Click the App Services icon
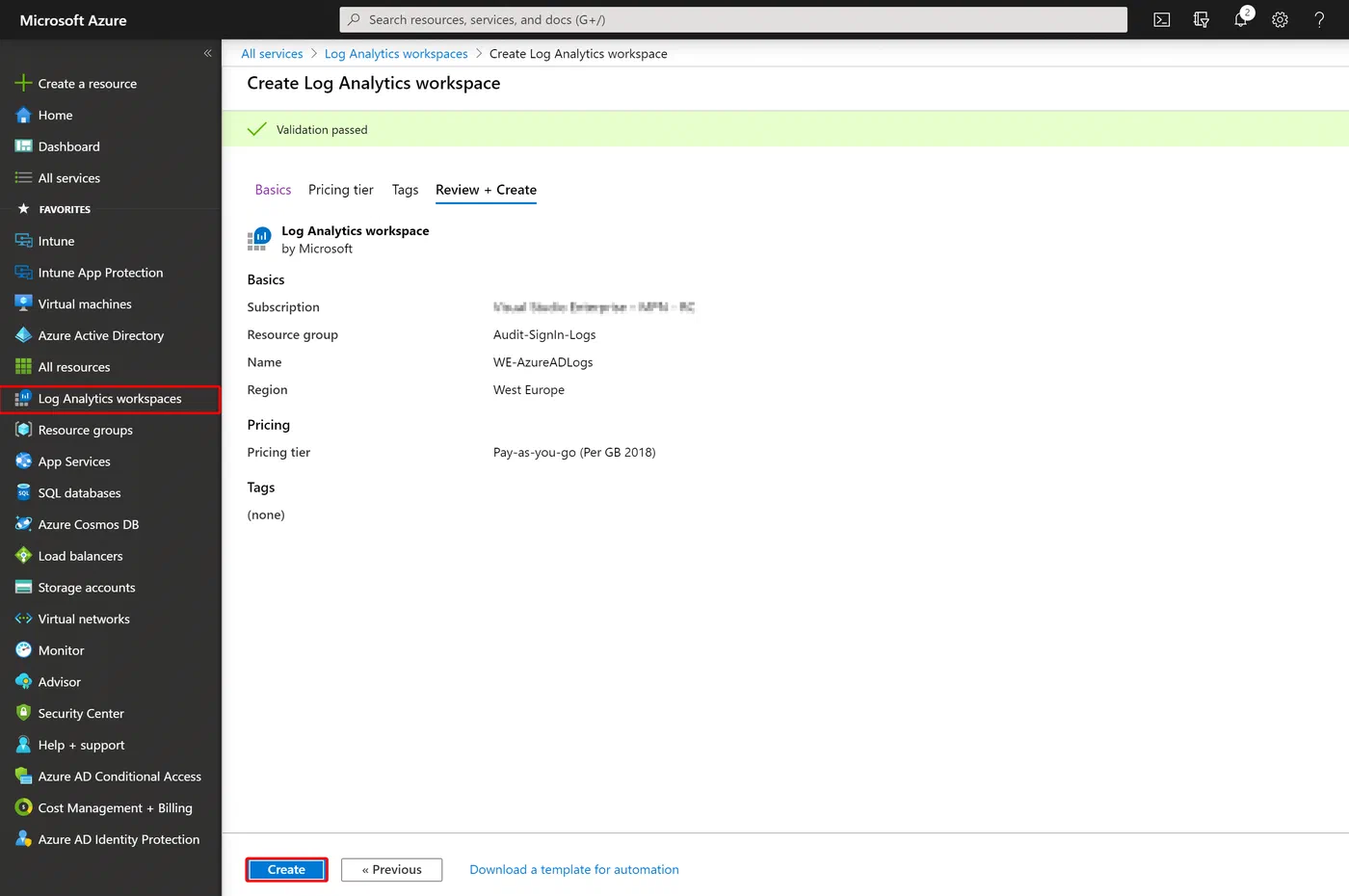Screen dimensions: 1349x896 click(x=23, y=461)
